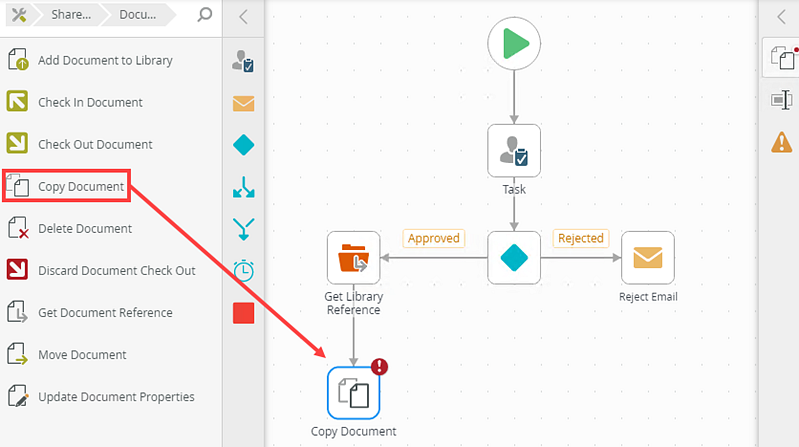Select the Decision diamond node on canvas

tap(514, 258)
